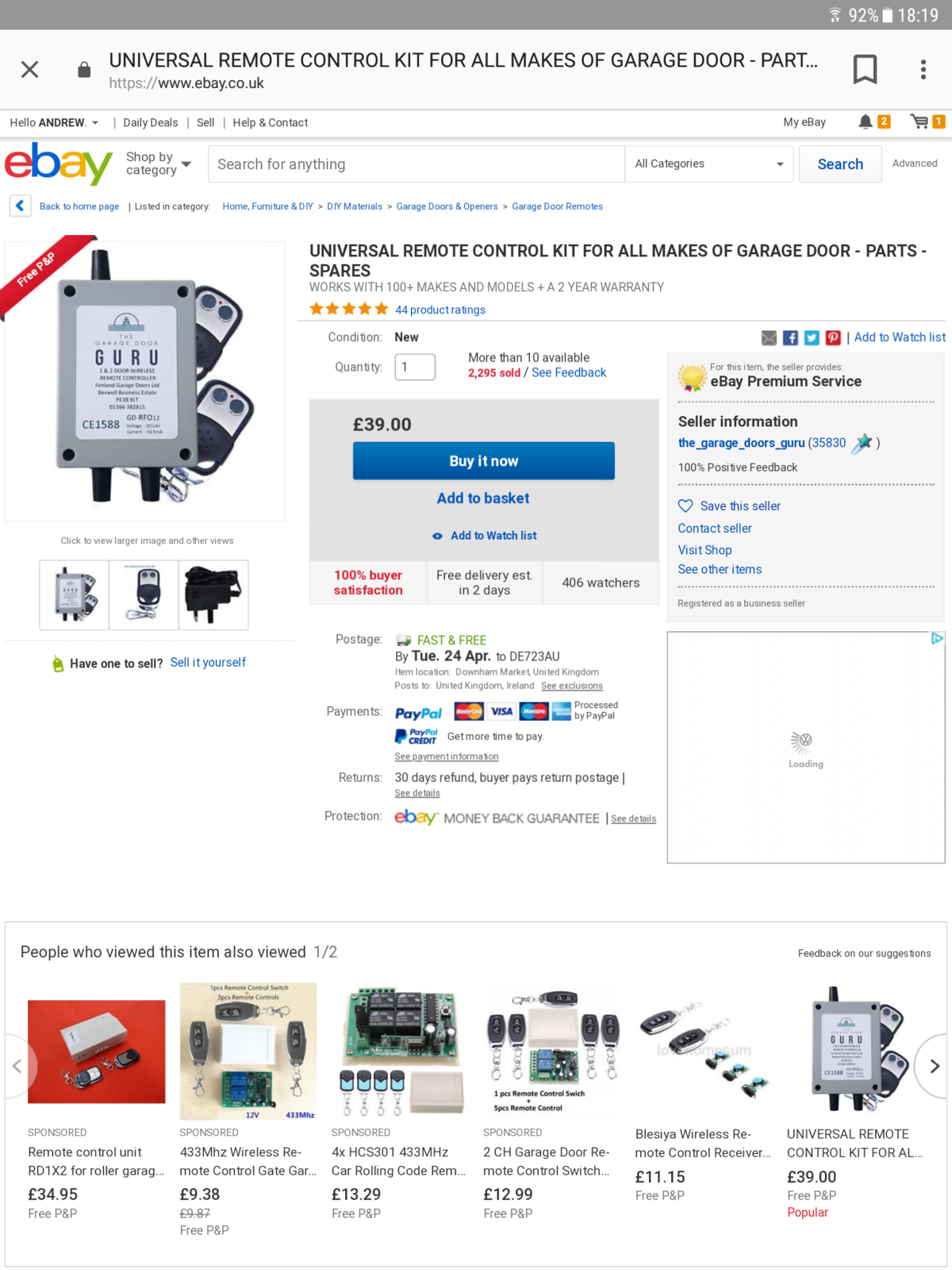Toggle Add to Watch list under basket
Viewport: 952px width, 1270px height.
pos(484,536)
